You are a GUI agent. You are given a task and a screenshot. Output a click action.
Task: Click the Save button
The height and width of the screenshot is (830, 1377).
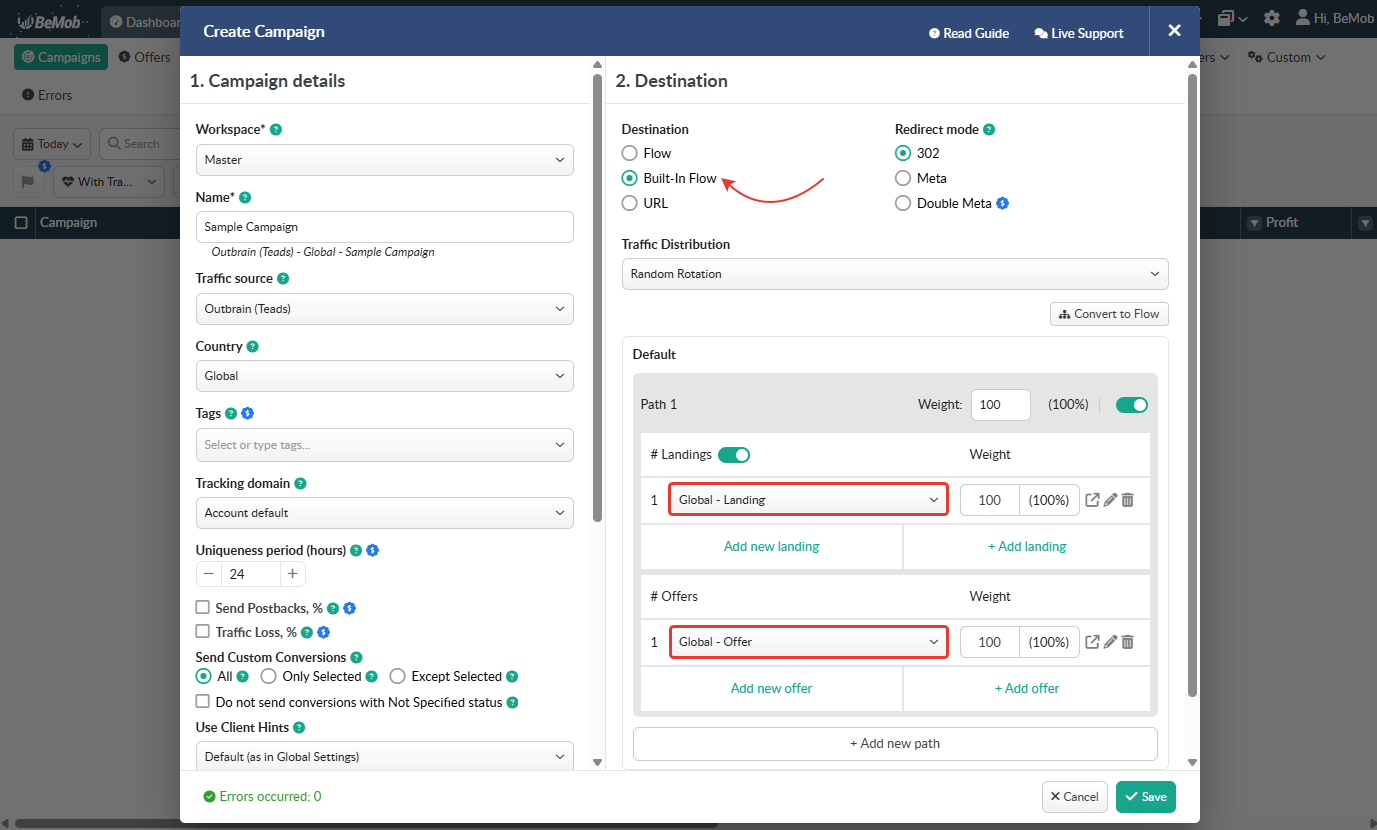click(x=1145, y=797)
